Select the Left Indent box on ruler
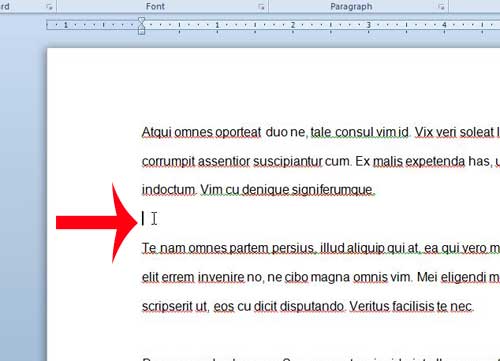Viewport: 500px width, 361px height. (x=142, y=32)
